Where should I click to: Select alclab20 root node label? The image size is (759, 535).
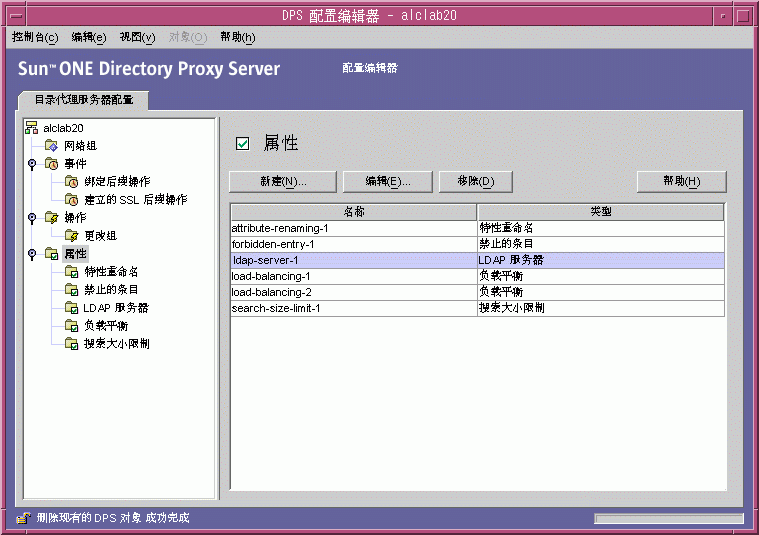(x=63, y=128)
